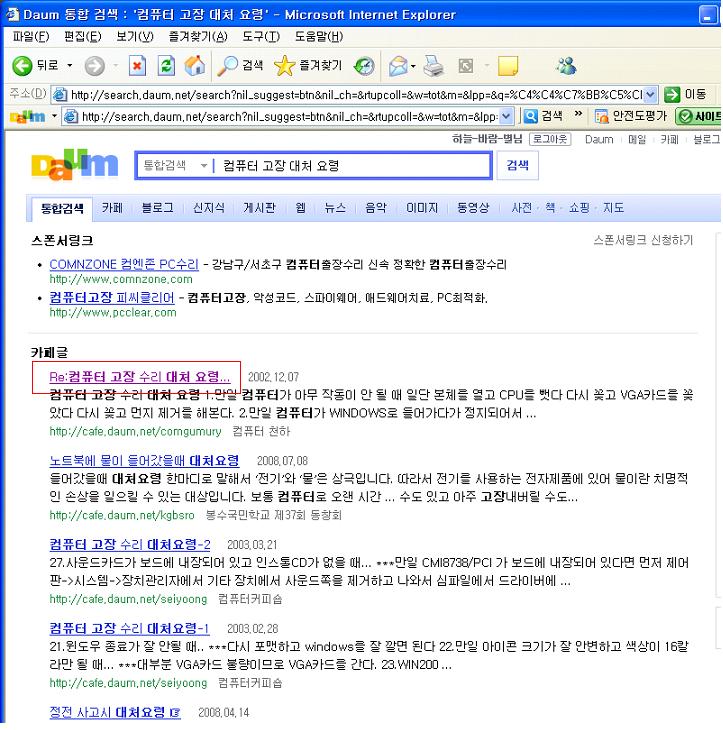Open 컴퓨터 고장 수리 대처요령-2 result

tap(130, 544)
